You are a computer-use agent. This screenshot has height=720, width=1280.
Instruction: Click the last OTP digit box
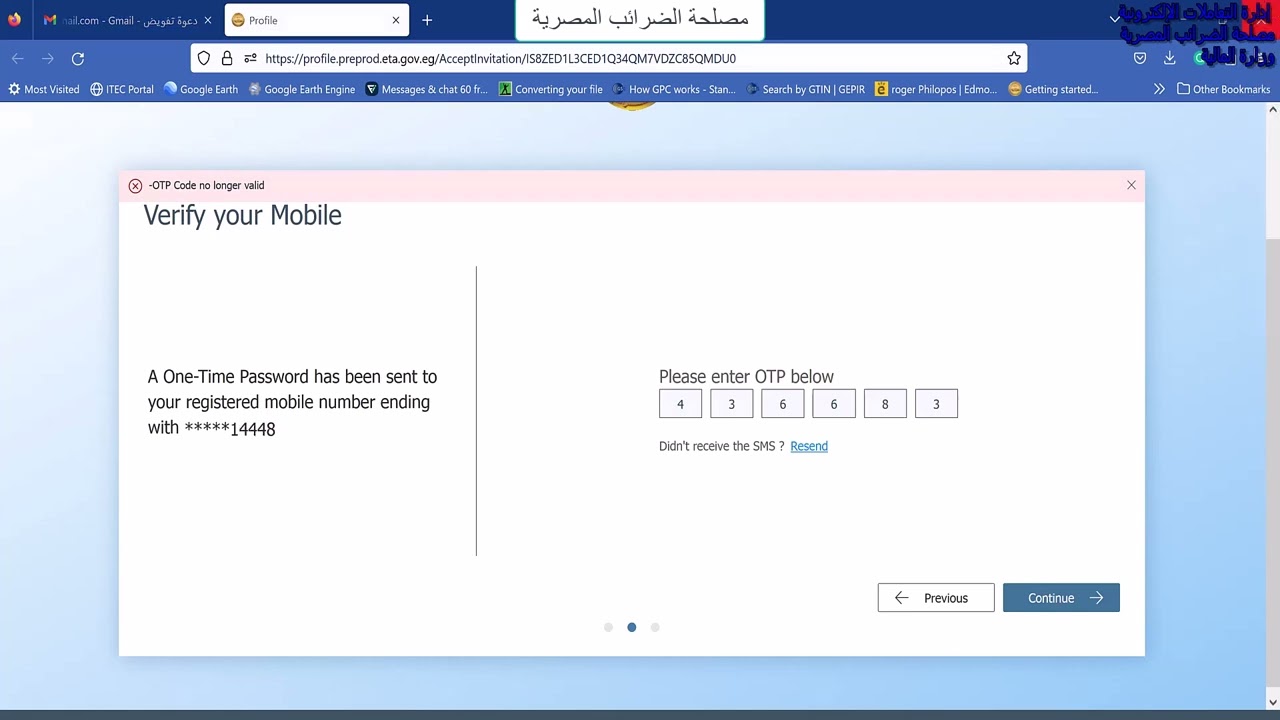coord(936,404)
